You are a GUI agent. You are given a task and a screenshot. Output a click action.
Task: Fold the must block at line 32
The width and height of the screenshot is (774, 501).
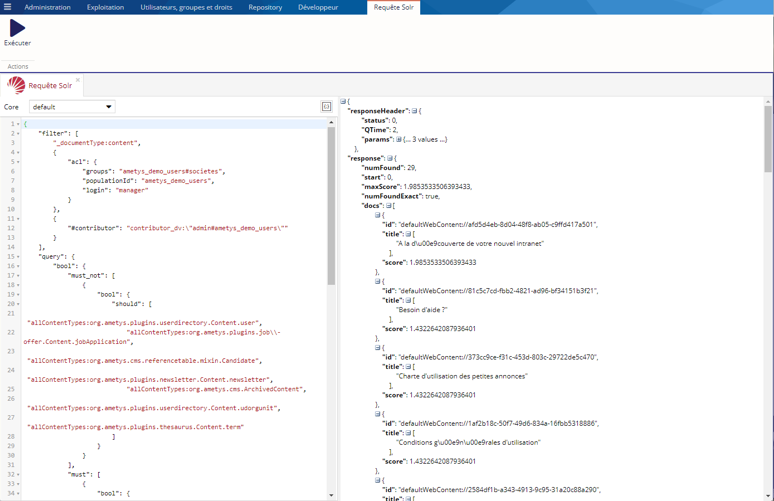coord(18,475)
